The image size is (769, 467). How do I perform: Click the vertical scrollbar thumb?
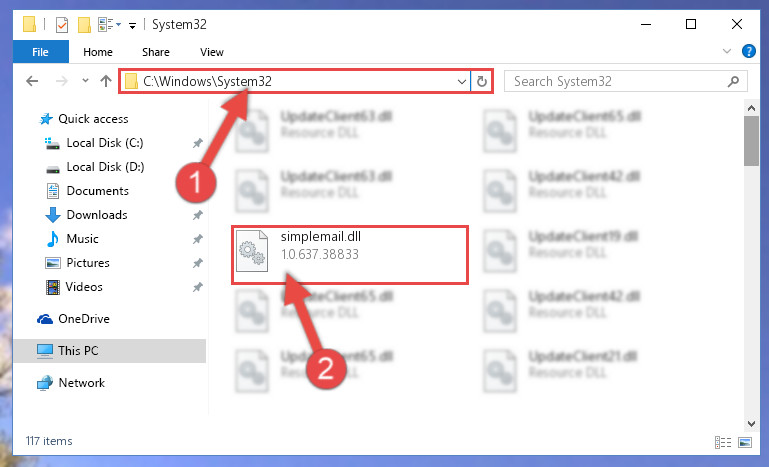(x=751, y=141)
